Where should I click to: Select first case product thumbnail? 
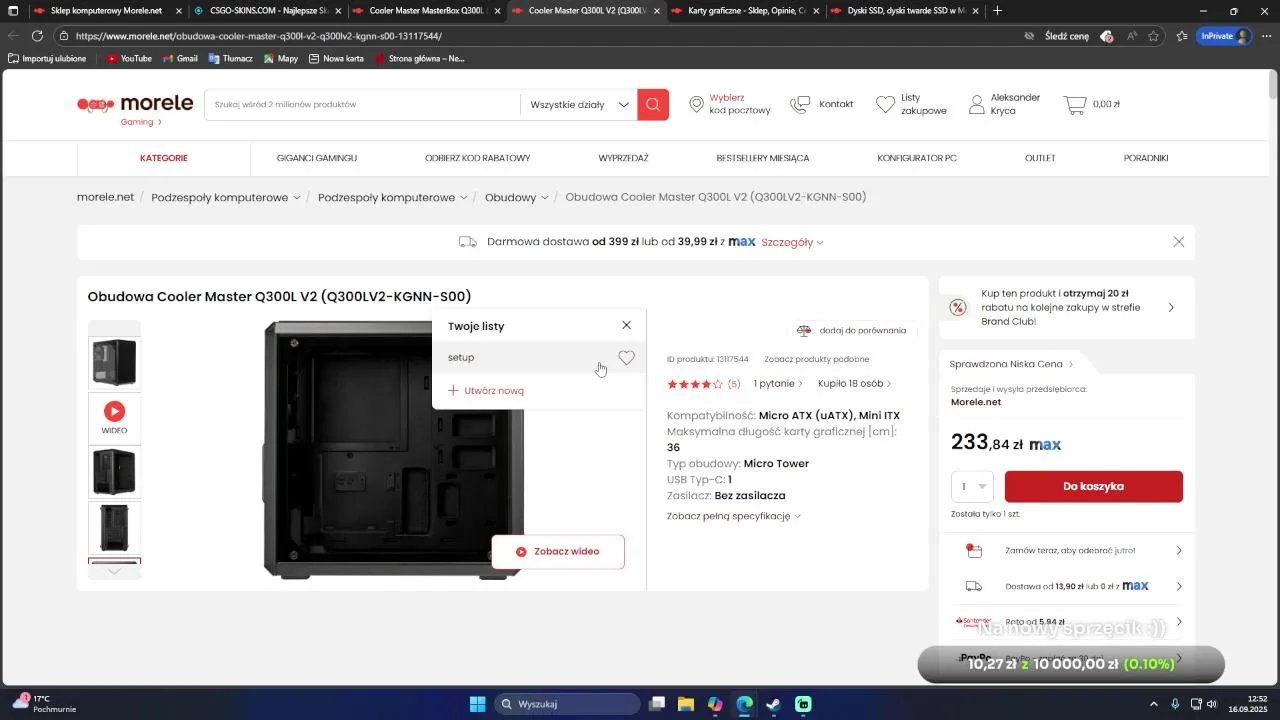[115, 362]
